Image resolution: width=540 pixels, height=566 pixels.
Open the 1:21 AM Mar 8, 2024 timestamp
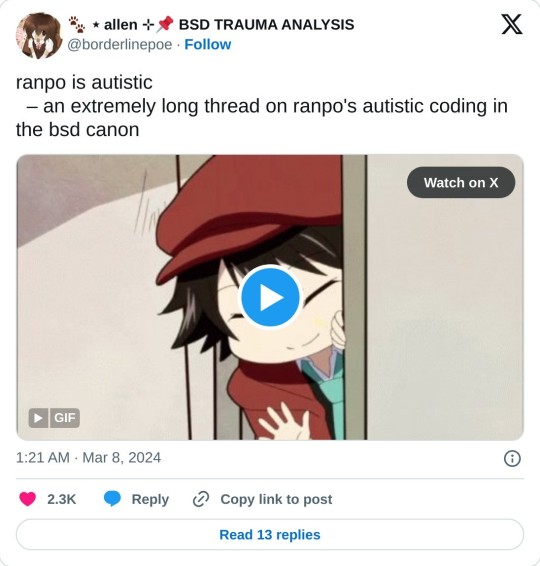[88, 458]
